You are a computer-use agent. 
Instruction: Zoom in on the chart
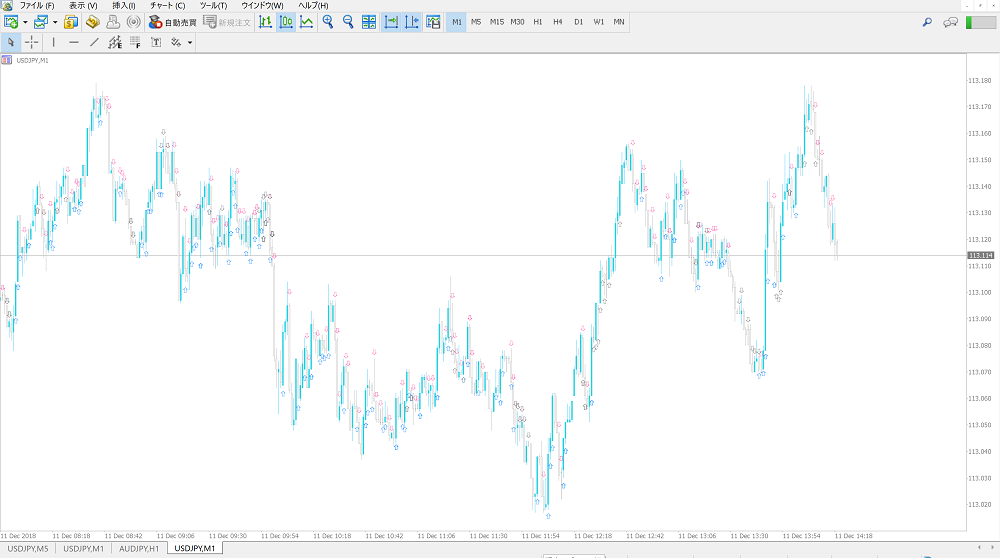327,21
